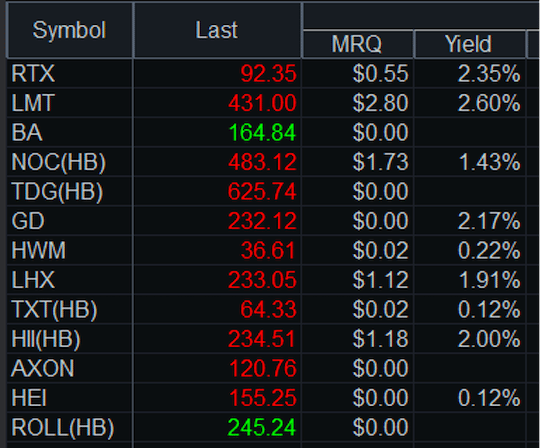Click ROLL(HB) last price 245.24
Screen dimensions: 540x448
tap(262, 427)
